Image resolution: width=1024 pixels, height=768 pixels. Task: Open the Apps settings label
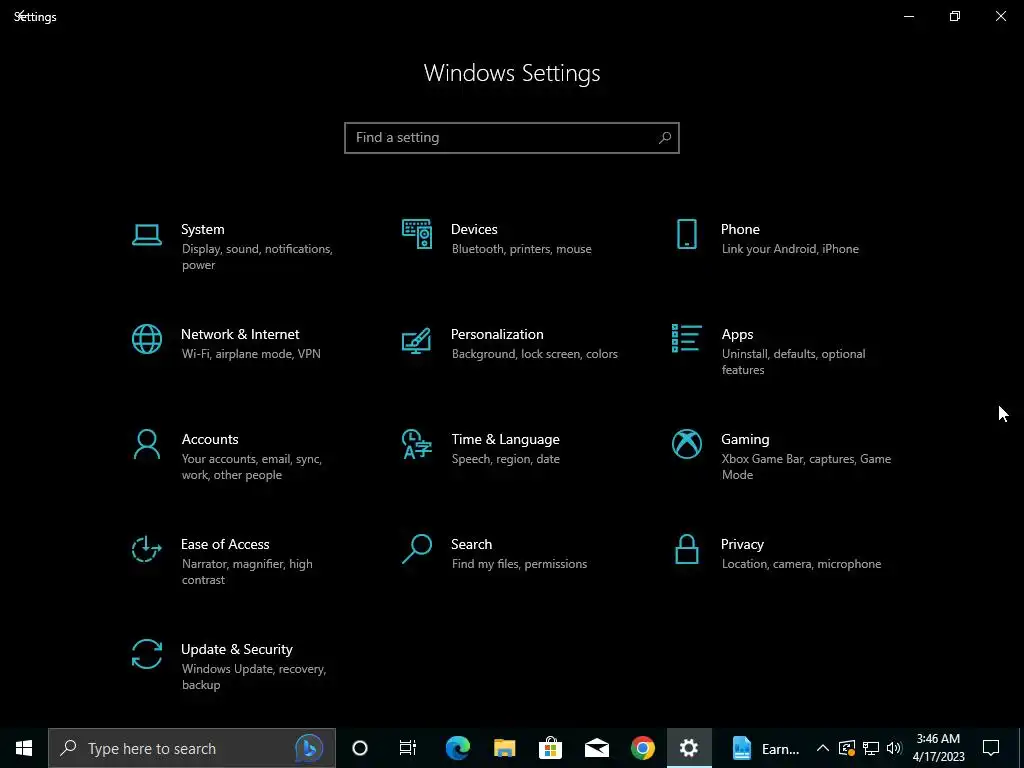[x=737, y=334]
